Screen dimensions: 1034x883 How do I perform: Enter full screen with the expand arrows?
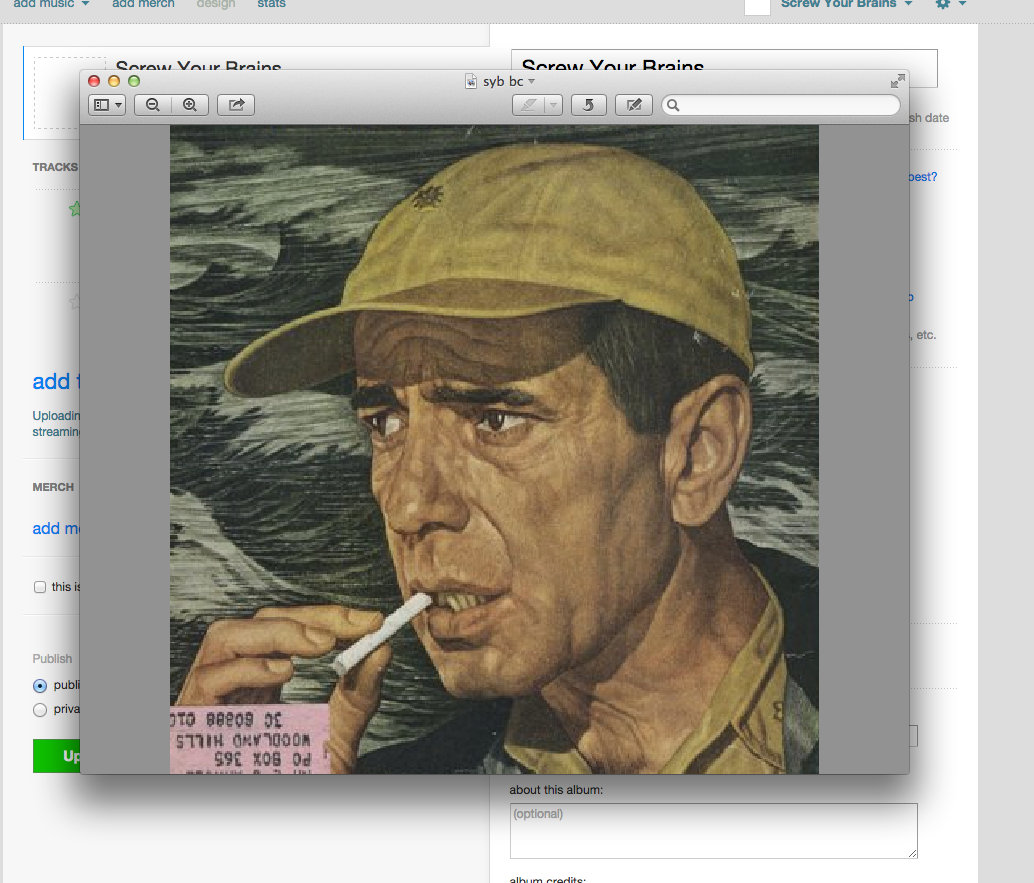(x=897, y=81)
